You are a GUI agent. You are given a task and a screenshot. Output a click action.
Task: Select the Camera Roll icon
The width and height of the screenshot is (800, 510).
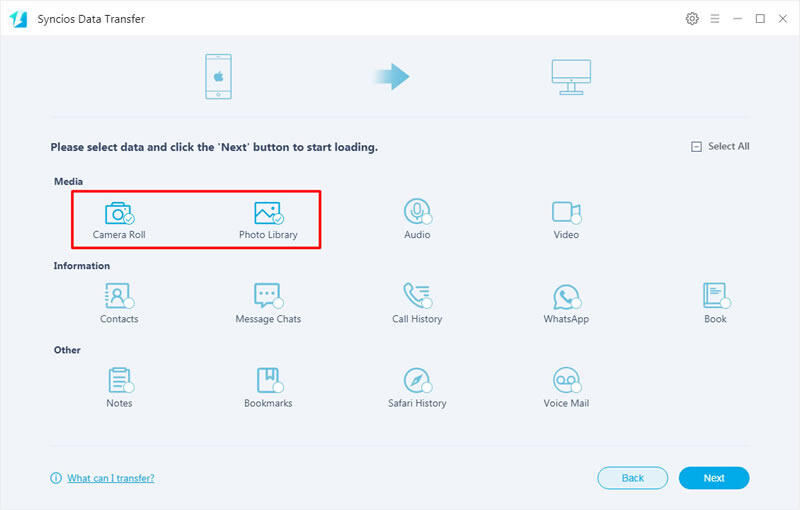(119, 213)
